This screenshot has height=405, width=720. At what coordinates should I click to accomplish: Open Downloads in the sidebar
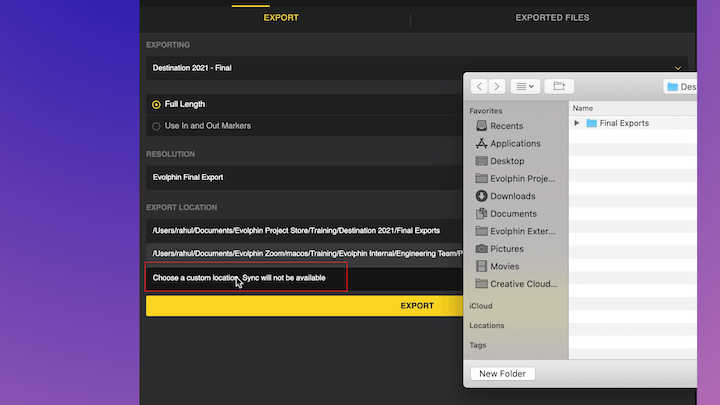tap(505, 196)
